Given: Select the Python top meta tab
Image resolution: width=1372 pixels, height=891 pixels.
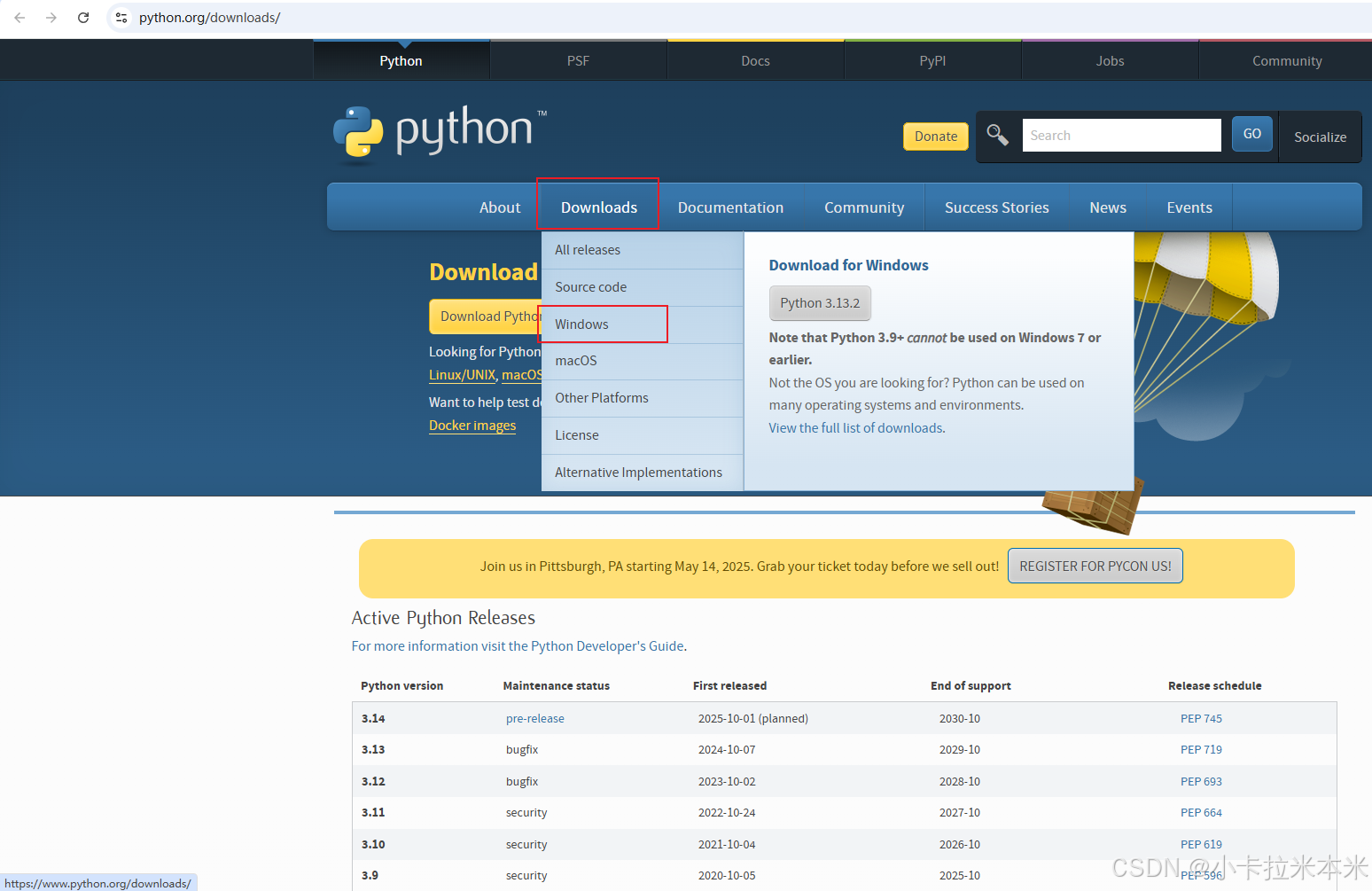Looking at the screenshot, I should (401, 61).
